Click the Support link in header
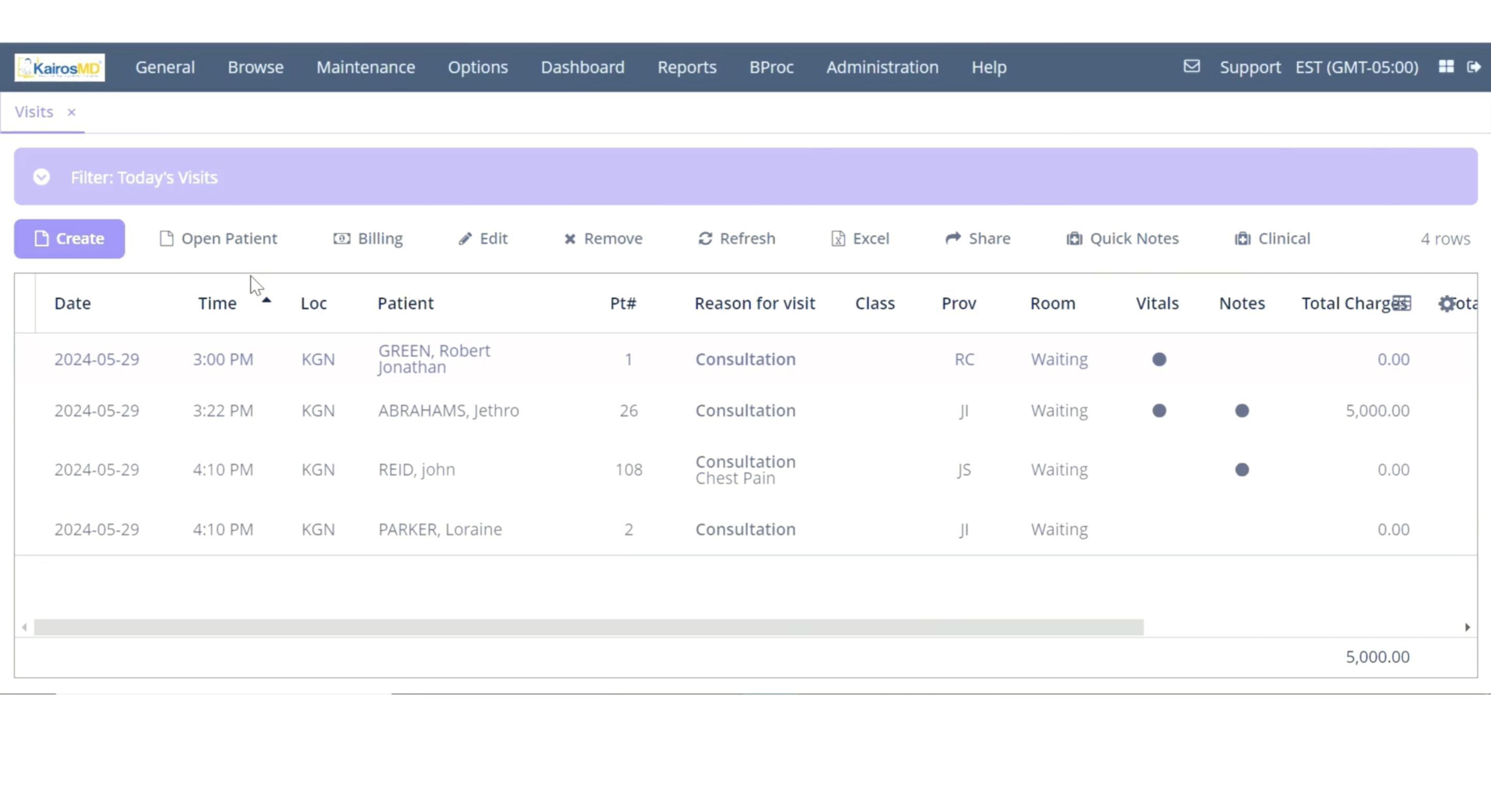Image resolution: width=1491 pixels, height=812 pixels. [1250, 67]
